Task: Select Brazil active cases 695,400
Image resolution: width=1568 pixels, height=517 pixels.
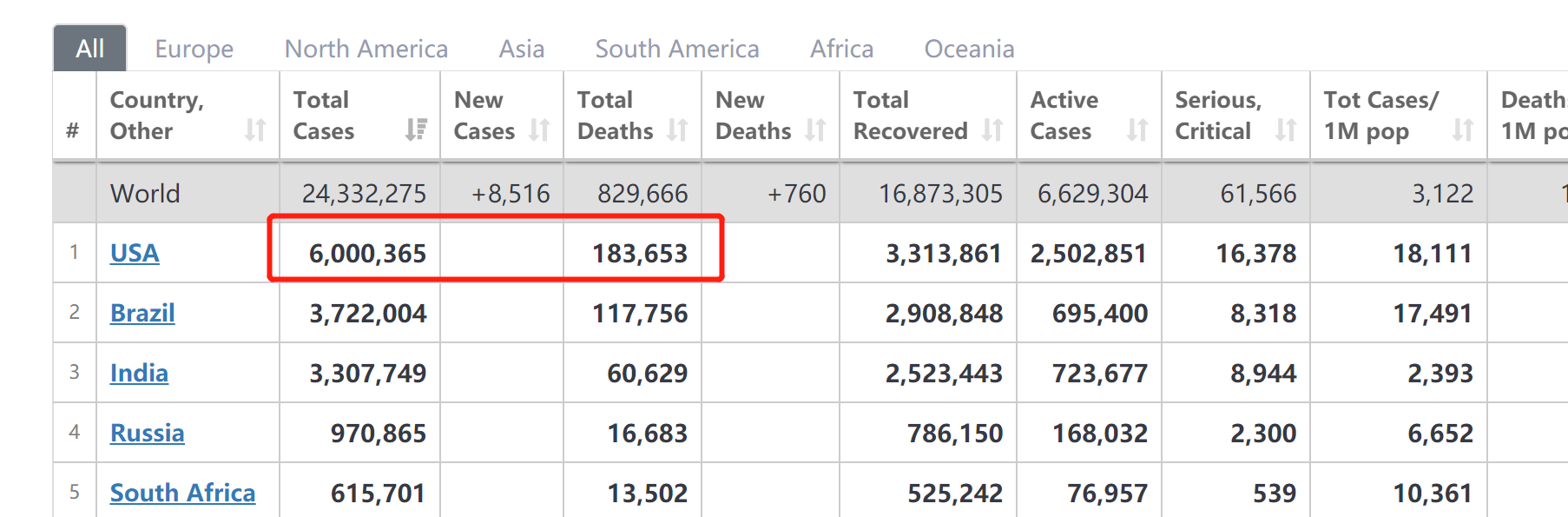Action: (x=1100, y=313)
